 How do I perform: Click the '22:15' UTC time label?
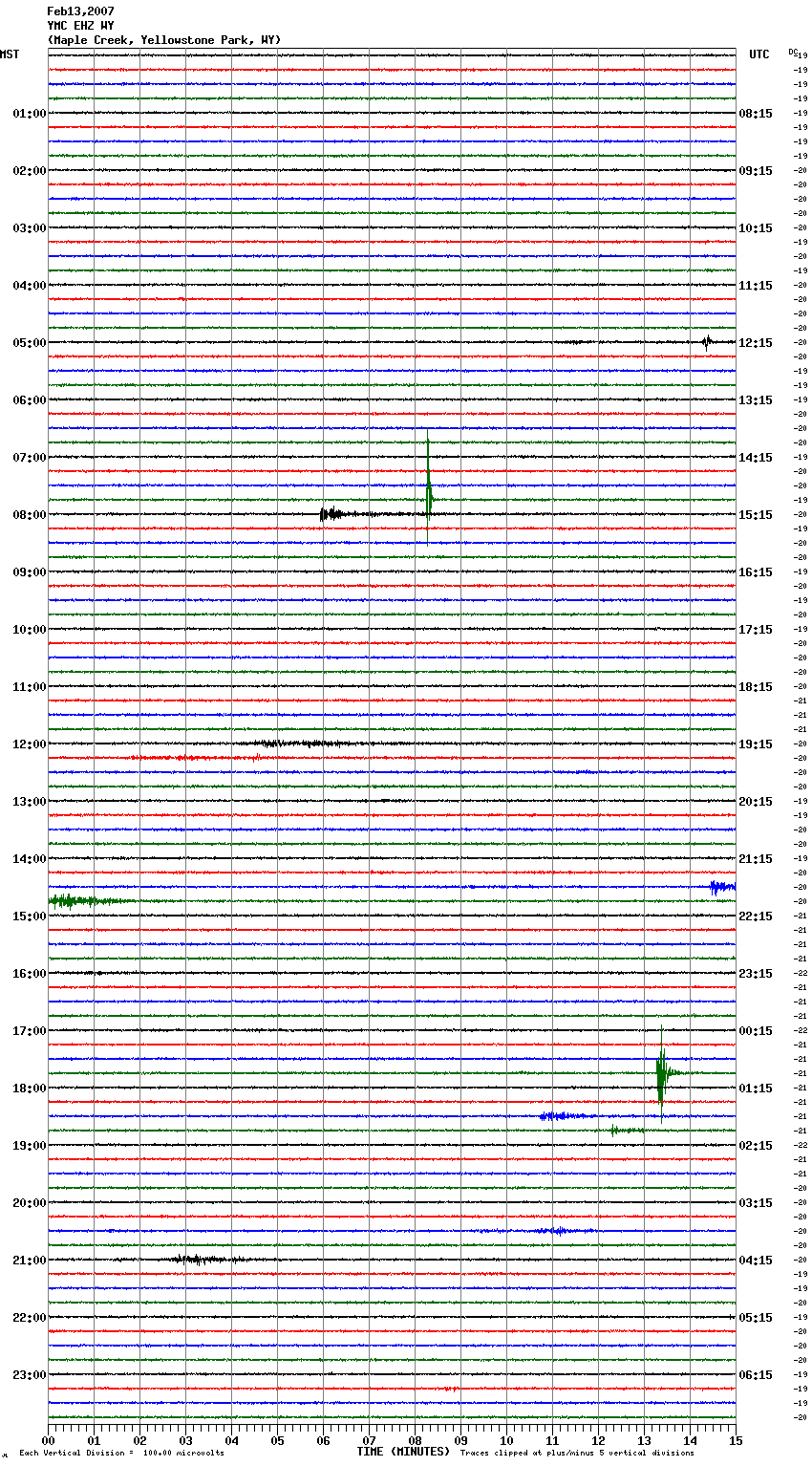756,916
